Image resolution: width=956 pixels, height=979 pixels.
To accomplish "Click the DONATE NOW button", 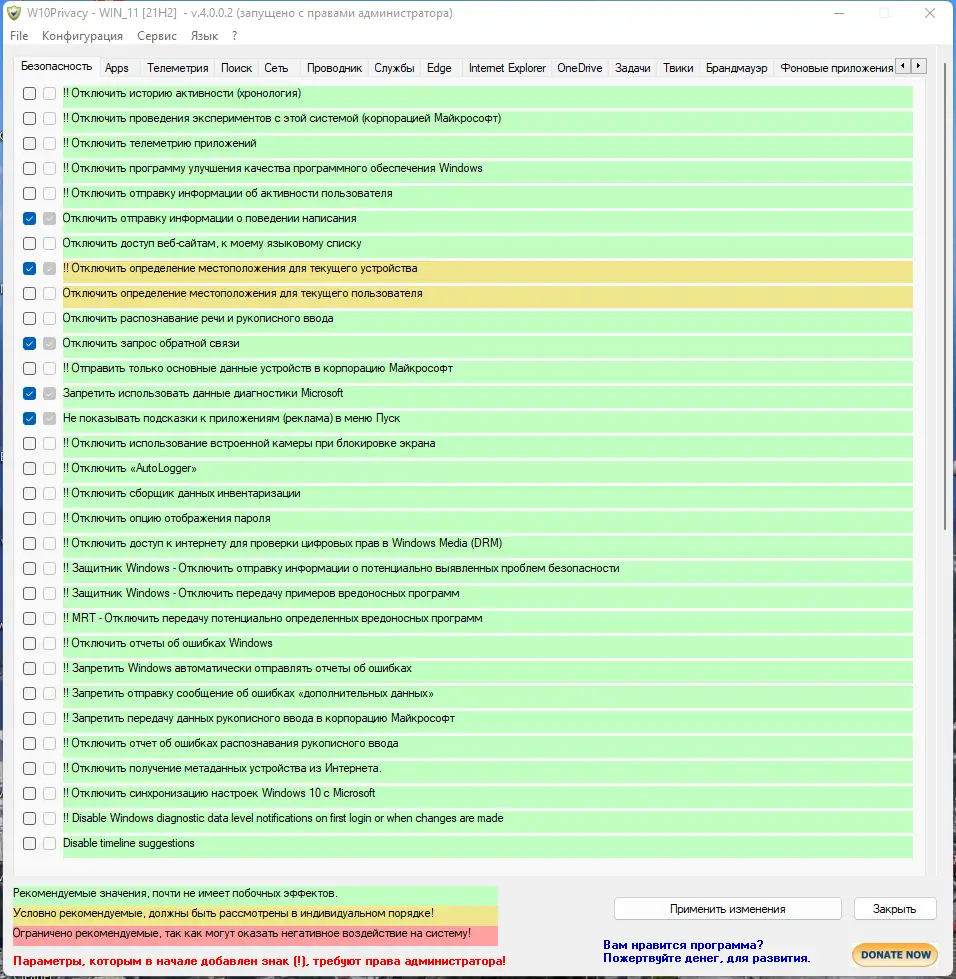I will (x=893, y=955).
